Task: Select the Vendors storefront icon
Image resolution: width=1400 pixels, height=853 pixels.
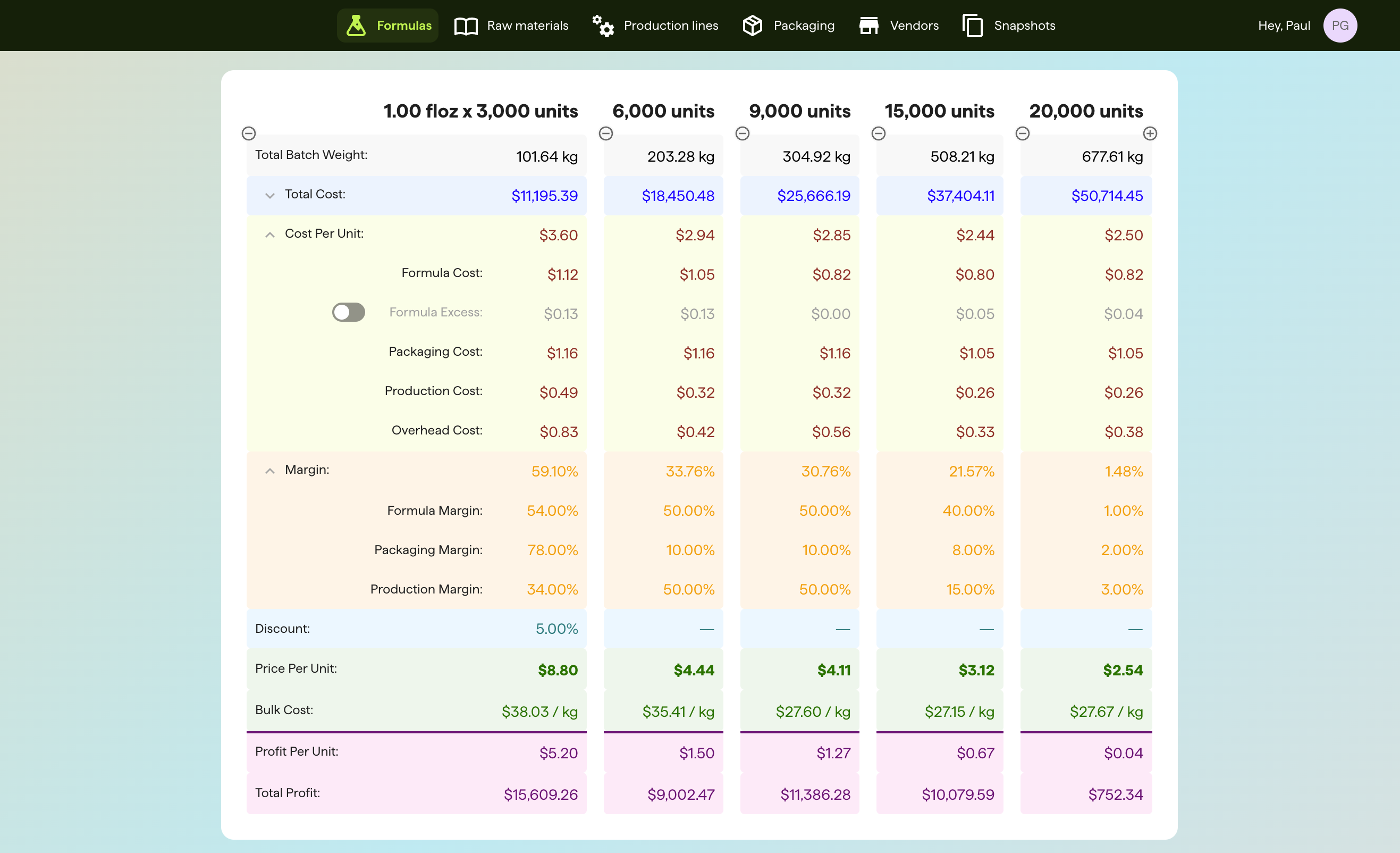Action: (x=868, y=25)
